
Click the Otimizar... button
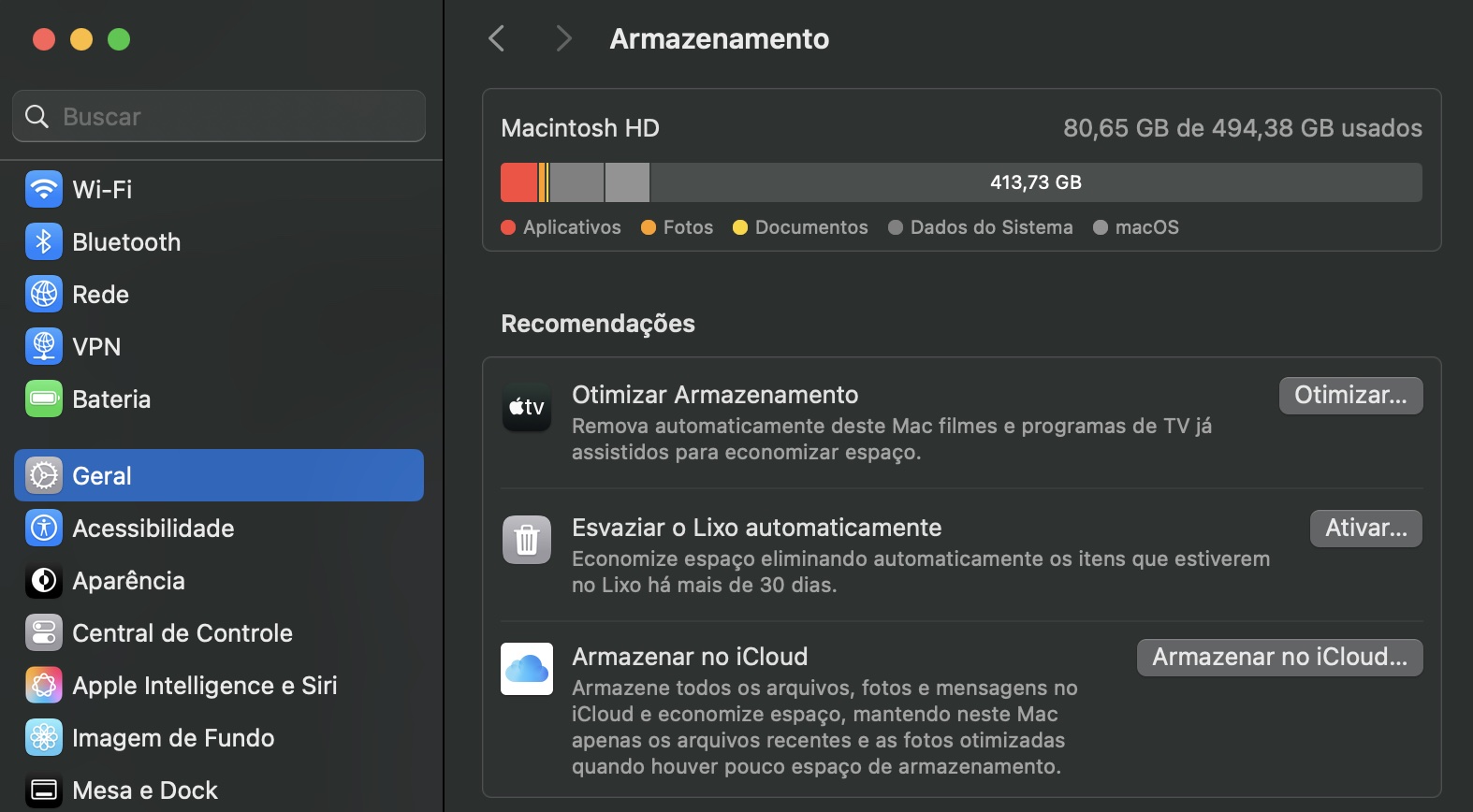click(x=1350, y=395)
